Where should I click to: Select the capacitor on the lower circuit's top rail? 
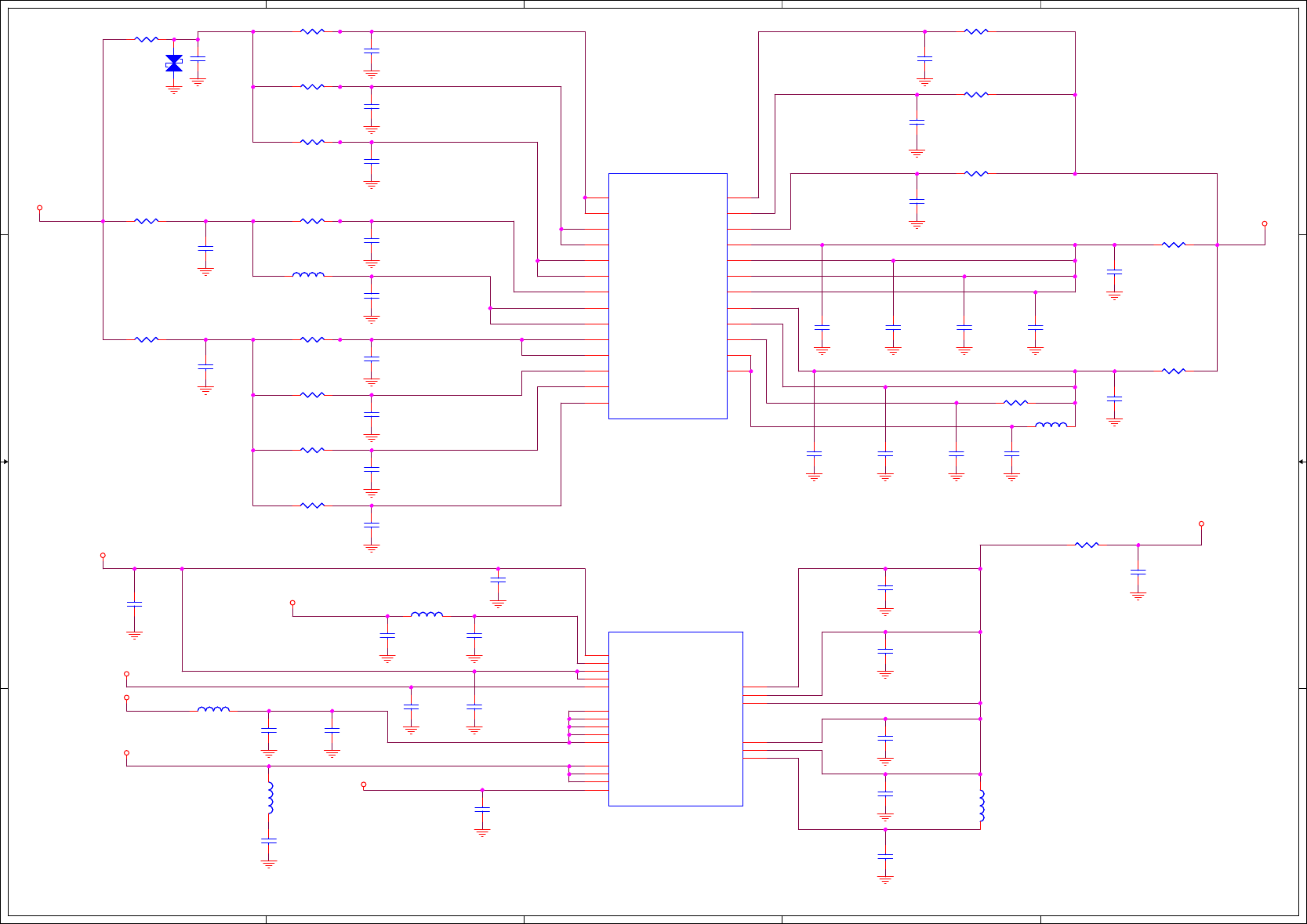(498, 580)
